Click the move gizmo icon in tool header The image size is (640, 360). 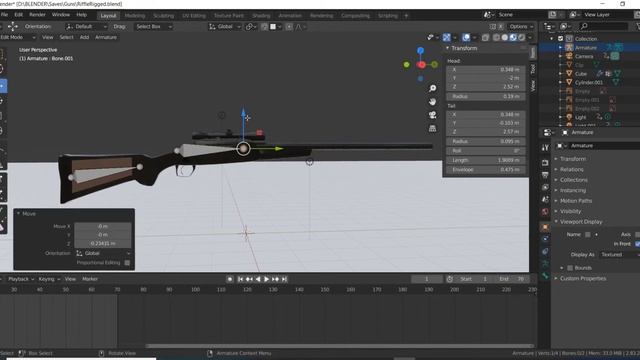(x=13, y=27)
